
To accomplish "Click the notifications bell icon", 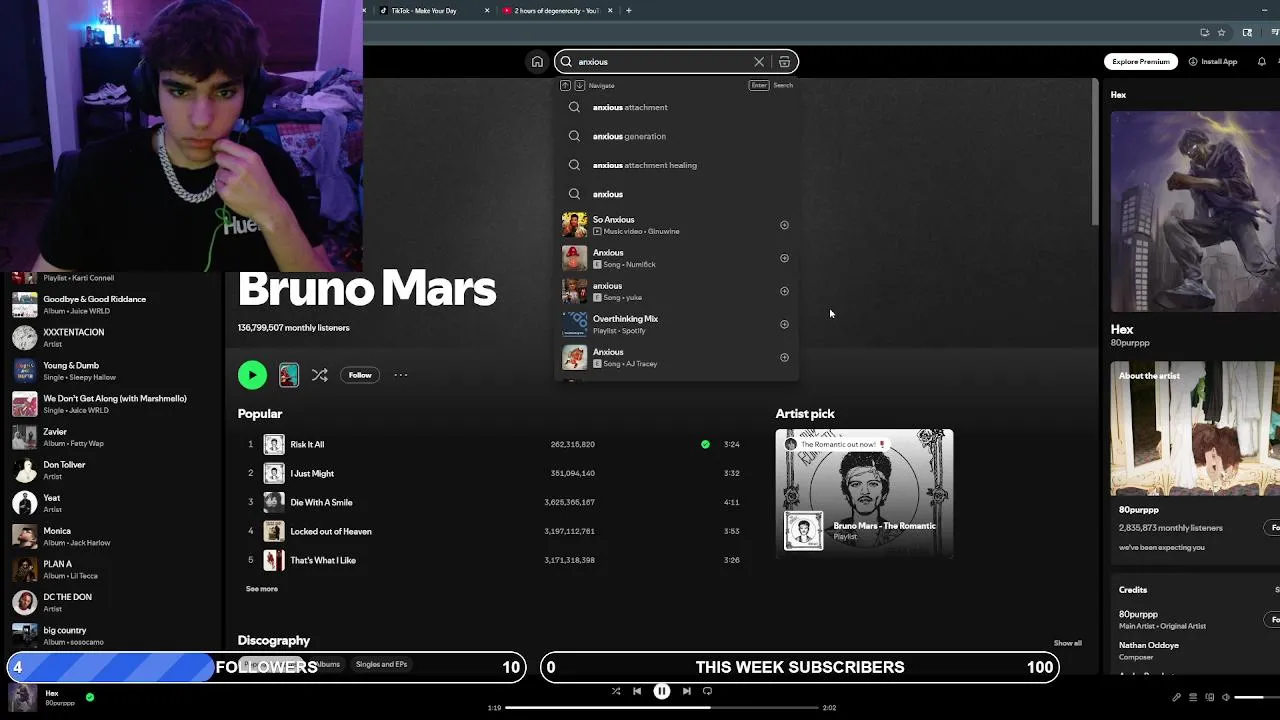I will [1261, 62].
